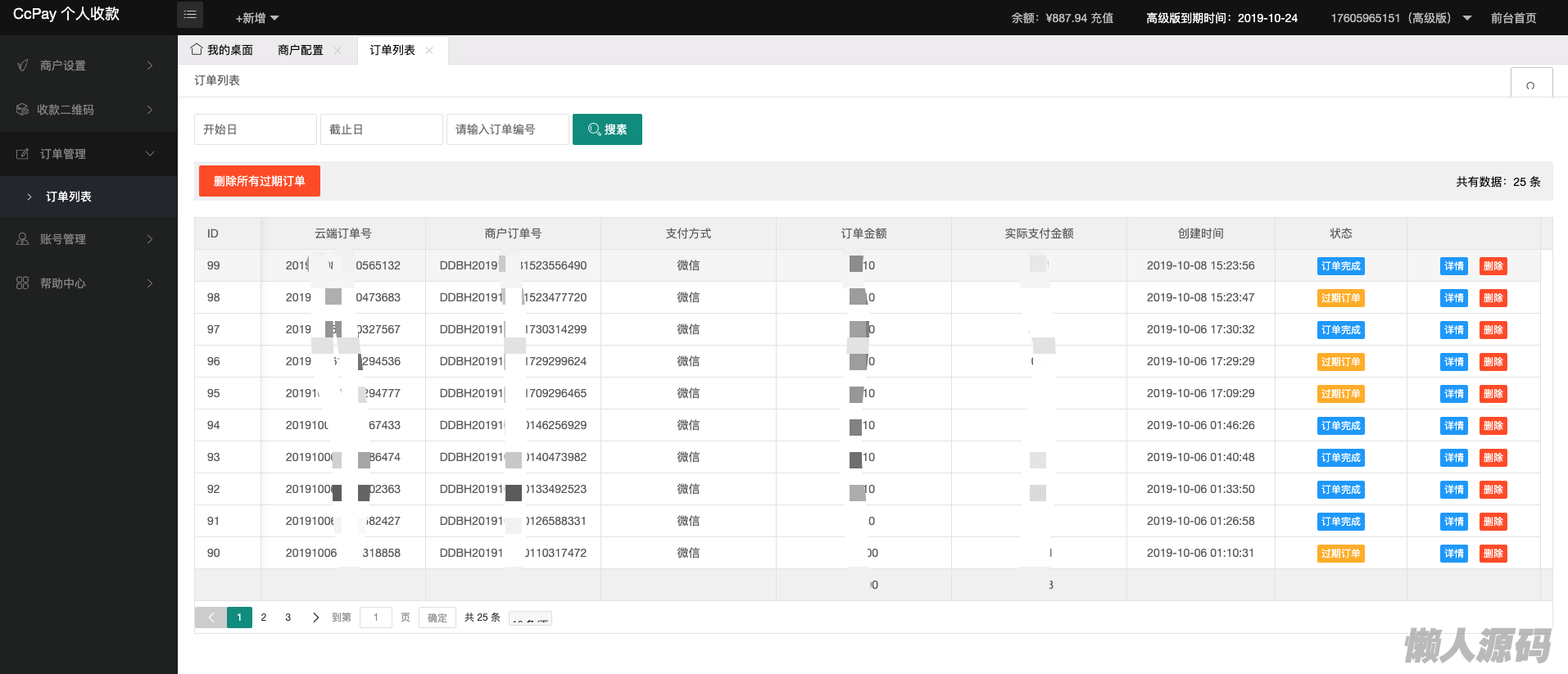Switch to the 我的桌面 tab
The height and width of the screenshot is (674, 1568).
click(x=222, y=50)
